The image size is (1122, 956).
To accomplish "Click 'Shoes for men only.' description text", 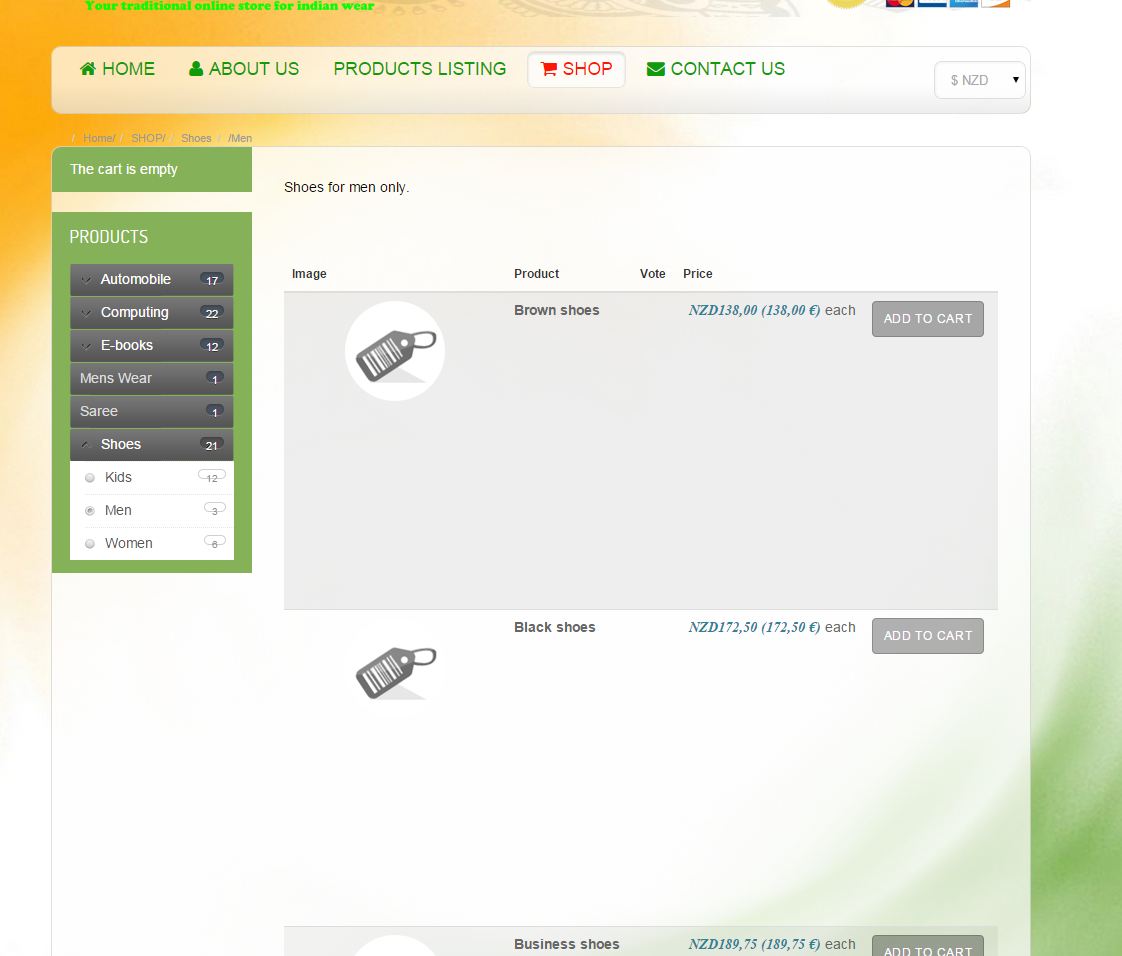I will coord(346,187).
